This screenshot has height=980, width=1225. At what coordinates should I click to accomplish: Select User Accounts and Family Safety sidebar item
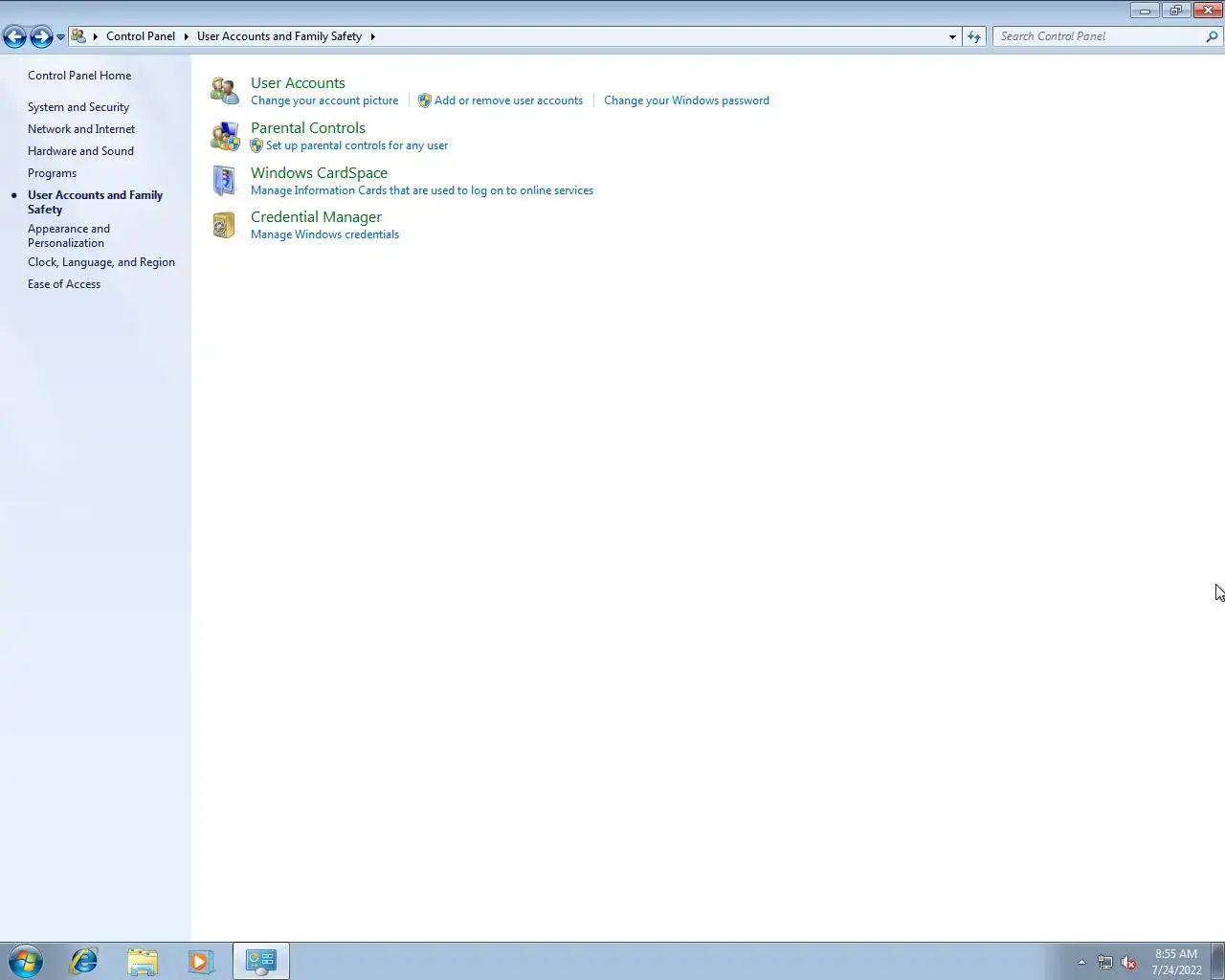coord(95,202)
